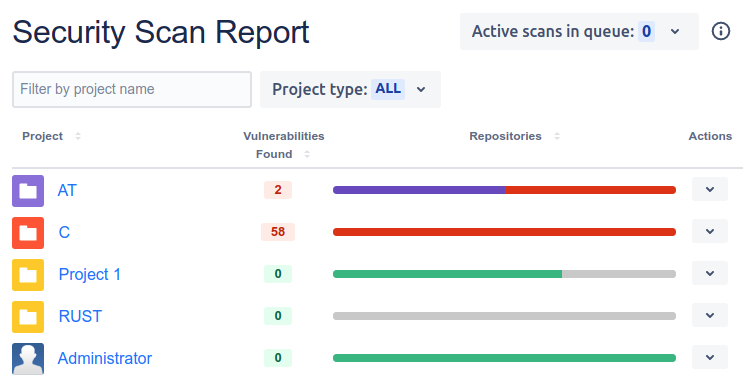
Task: Click the info icon beside active scans
Action: pyautogui.click(x=720, y=32)
